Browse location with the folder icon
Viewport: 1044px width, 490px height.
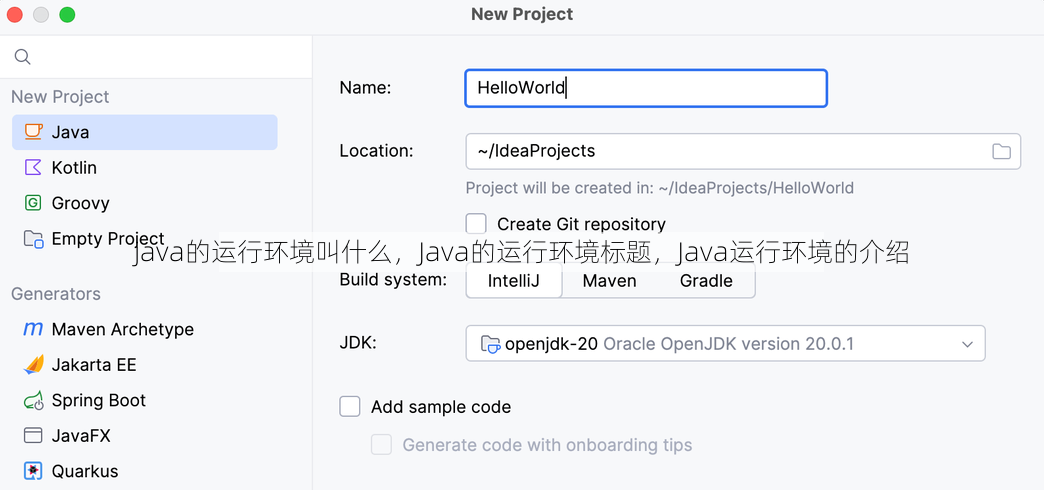point(1001,151)
